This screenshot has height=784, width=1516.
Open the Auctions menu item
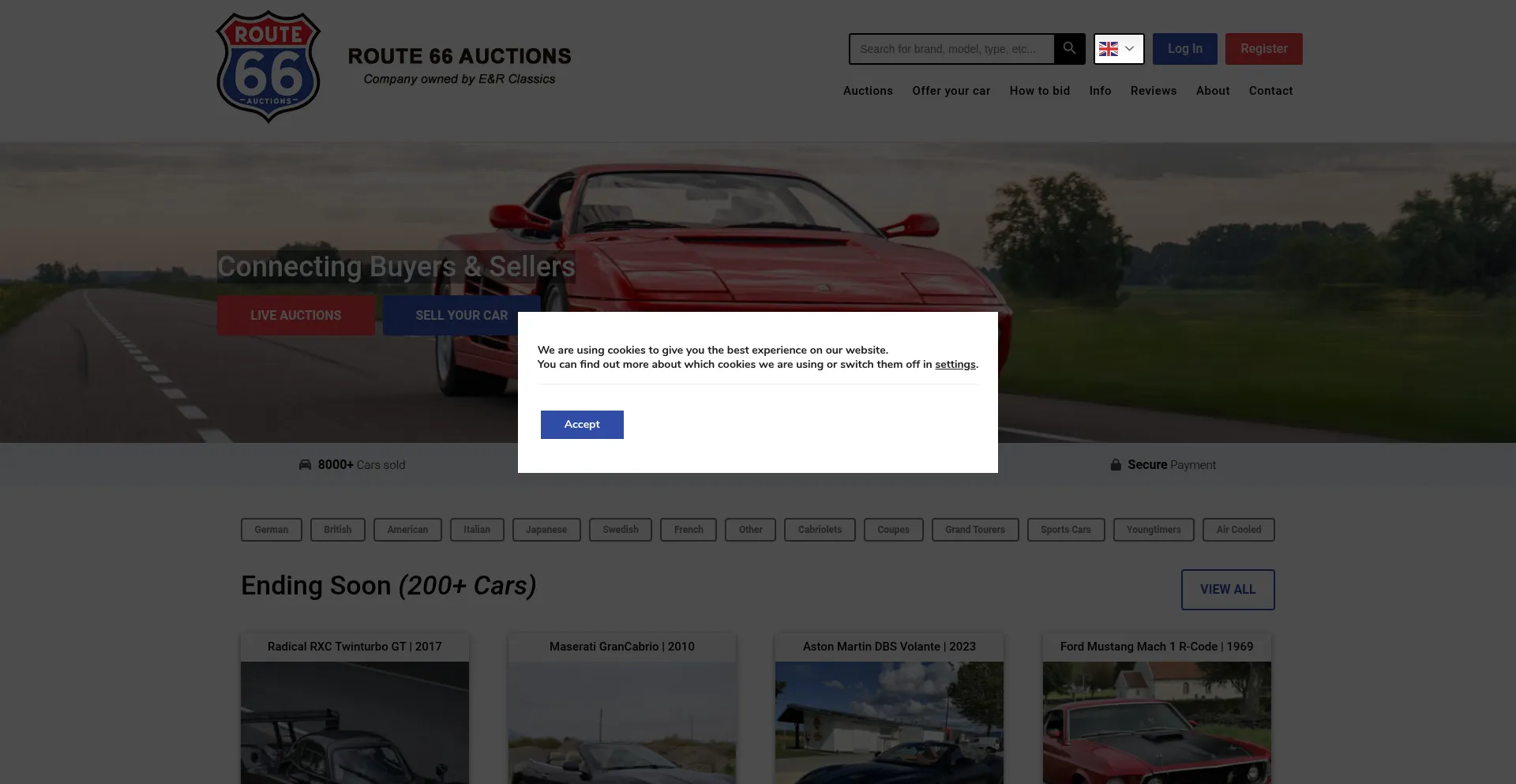[868, 91]
